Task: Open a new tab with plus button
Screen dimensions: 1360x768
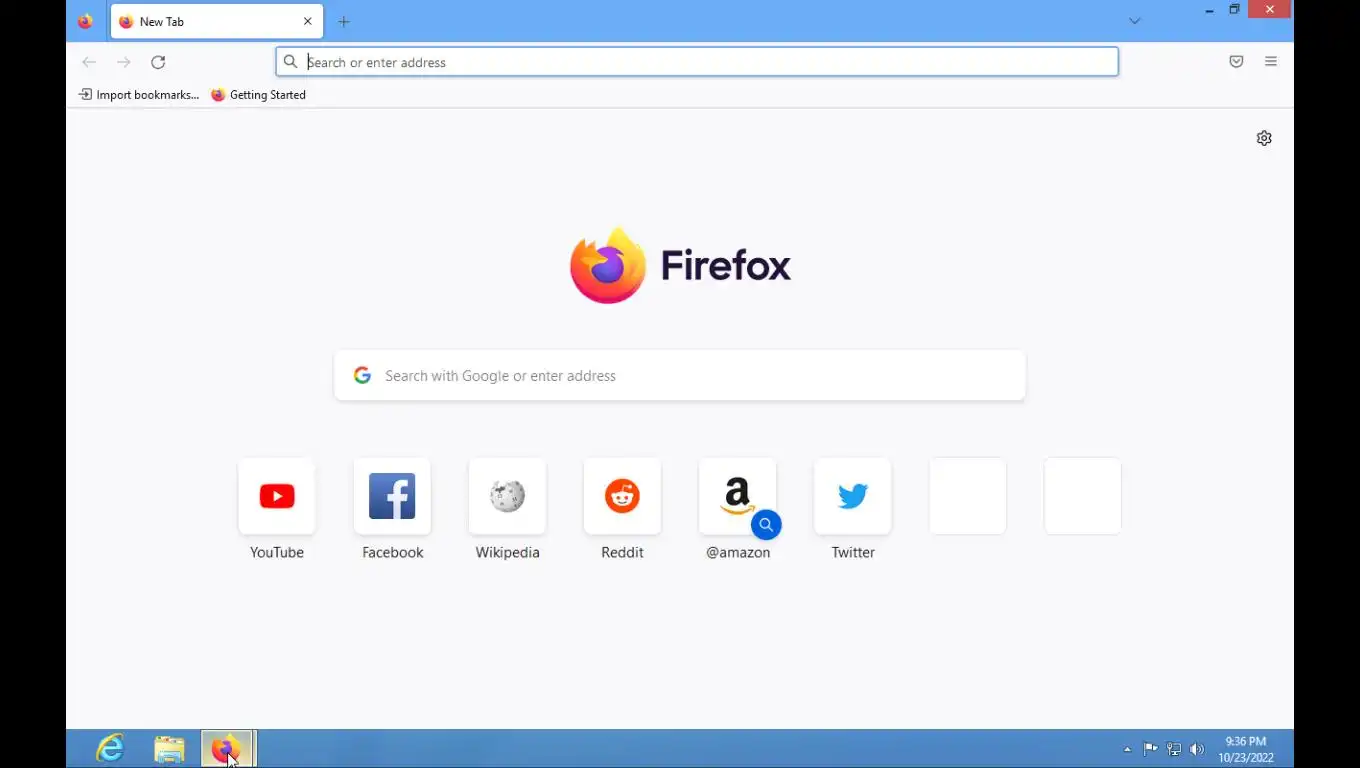Action: coord(344,21)
